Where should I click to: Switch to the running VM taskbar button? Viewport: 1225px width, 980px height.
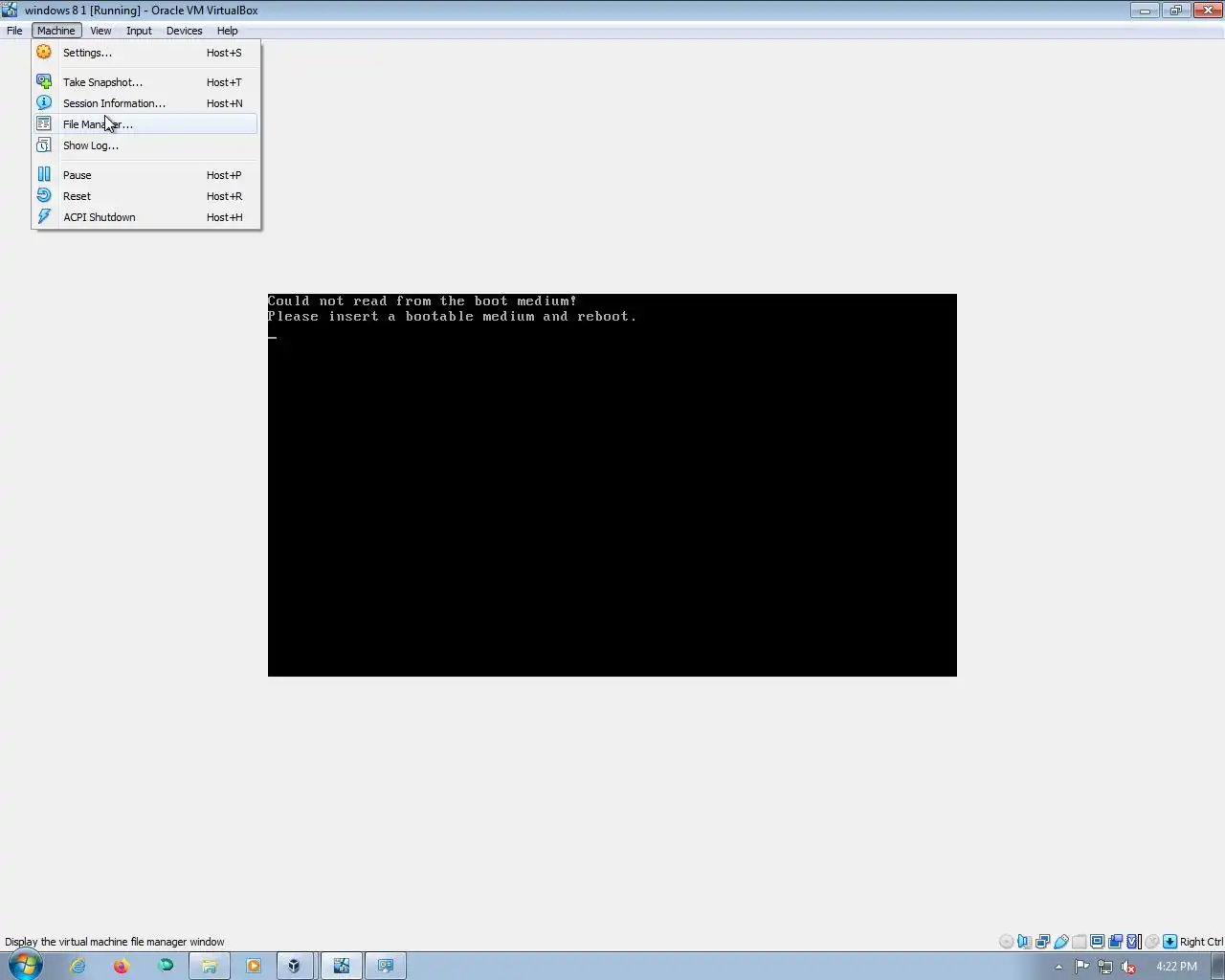click(x=342, y=966)
